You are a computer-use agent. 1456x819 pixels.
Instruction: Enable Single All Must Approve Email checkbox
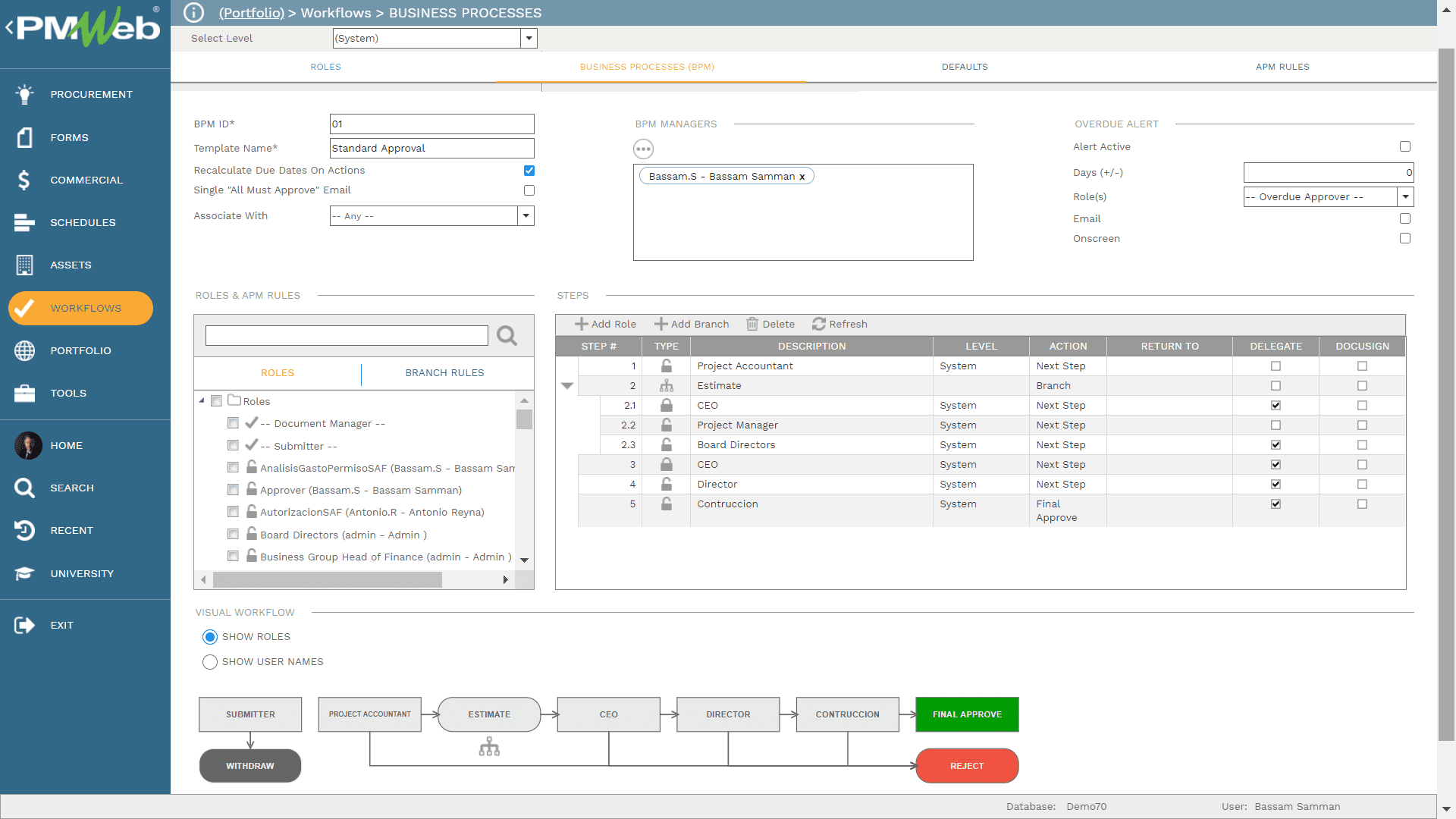[x=529, y=190]
